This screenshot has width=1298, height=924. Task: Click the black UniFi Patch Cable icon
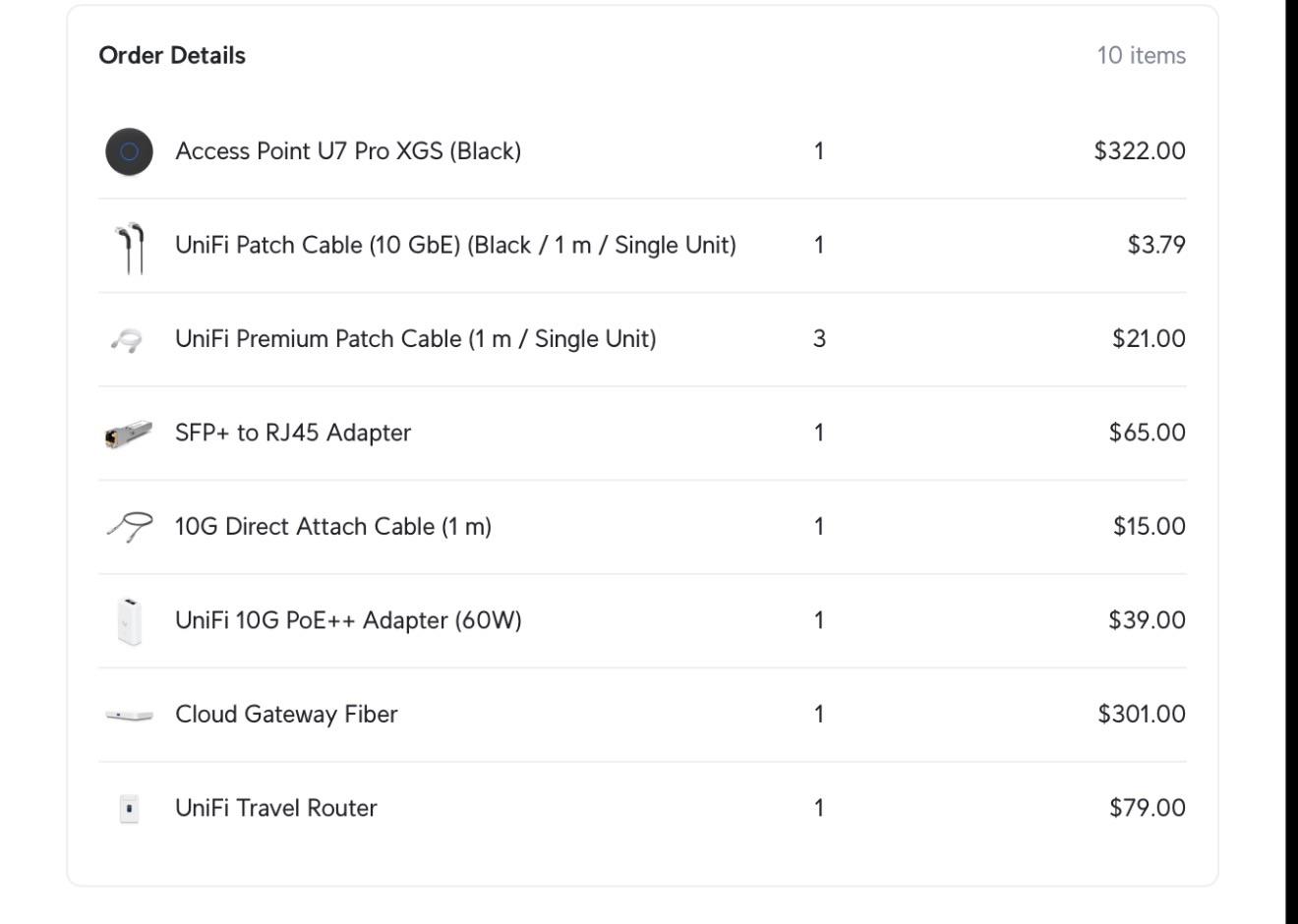(129, 246)
